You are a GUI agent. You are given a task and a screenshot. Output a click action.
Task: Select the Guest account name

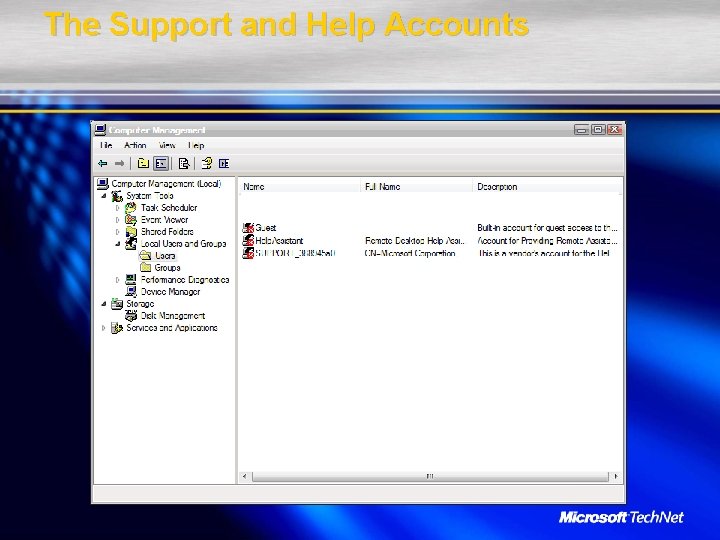[x=265, y=228]
